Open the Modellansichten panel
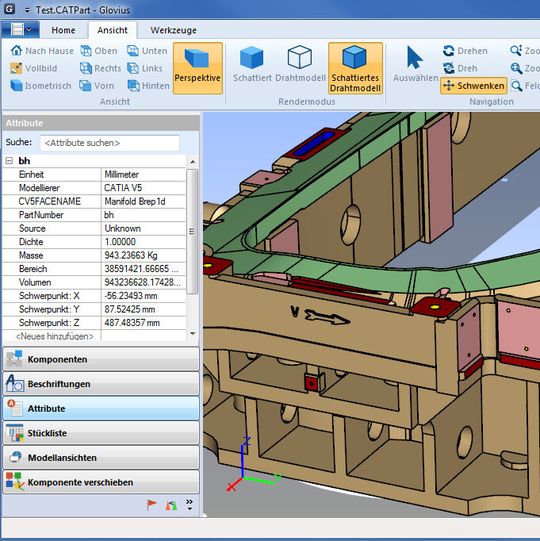The width and height of the screenshot is (540, 541). click(x=101, y=458)
